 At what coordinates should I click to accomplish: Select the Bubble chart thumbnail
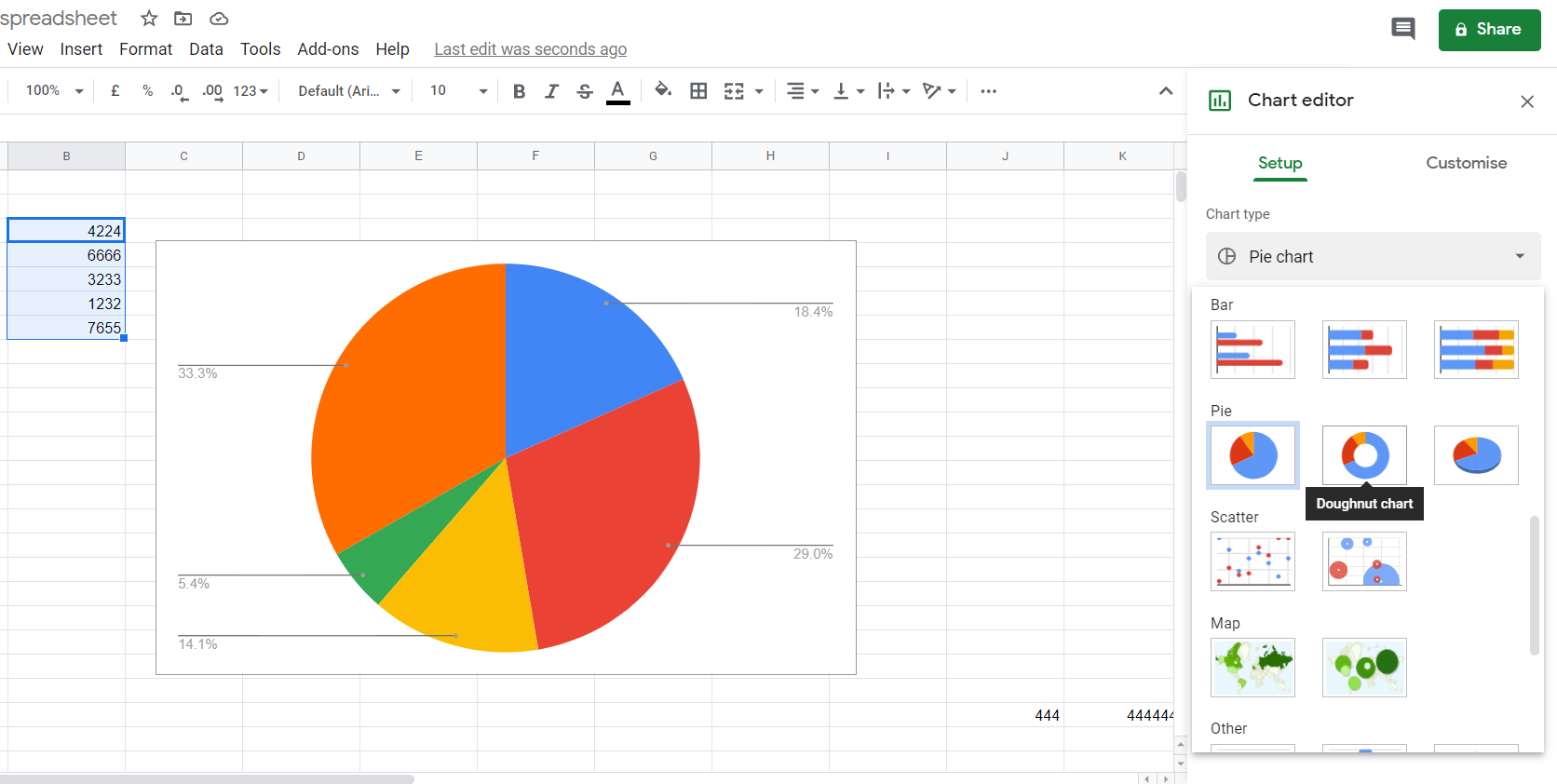coord(1364,561)
